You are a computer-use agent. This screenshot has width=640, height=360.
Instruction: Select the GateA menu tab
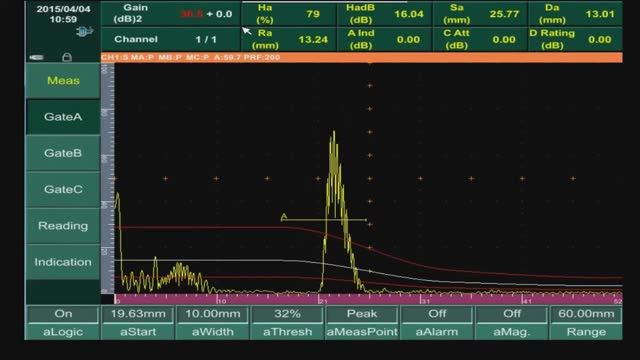[x=63, y=117]
